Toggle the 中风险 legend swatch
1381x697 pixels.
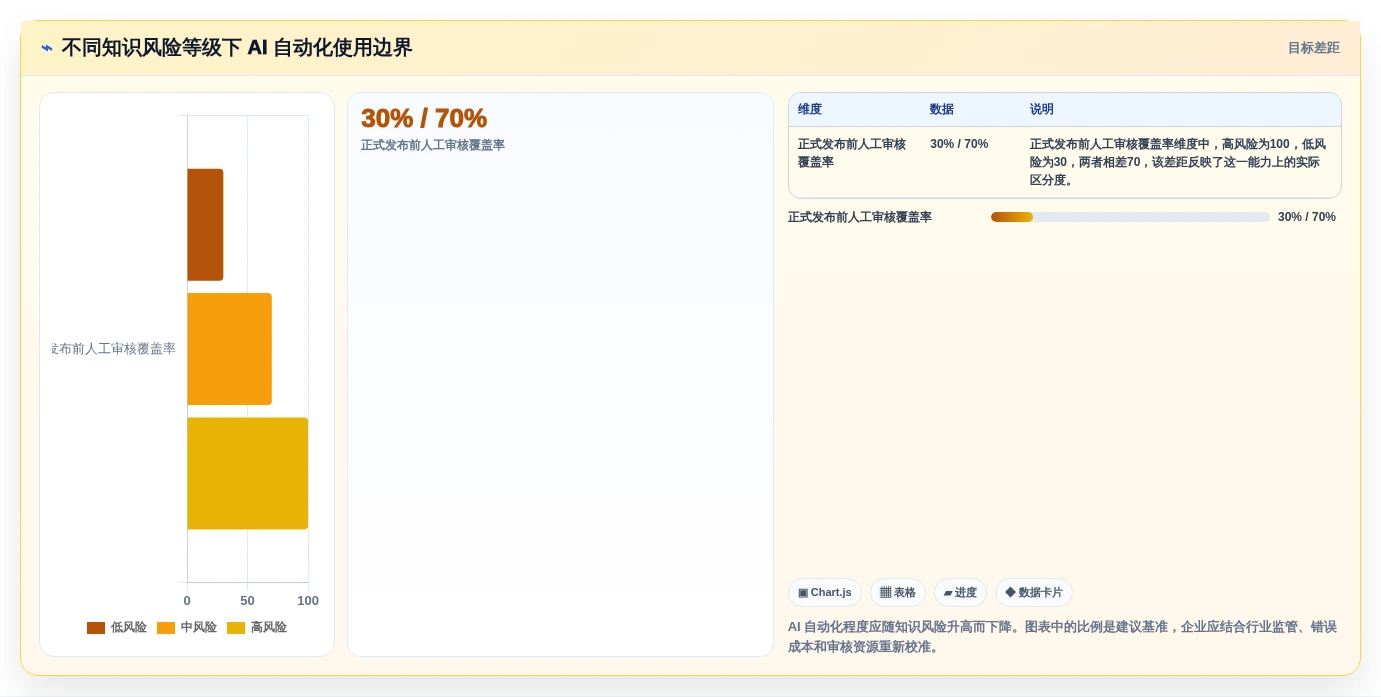point(166,628)
